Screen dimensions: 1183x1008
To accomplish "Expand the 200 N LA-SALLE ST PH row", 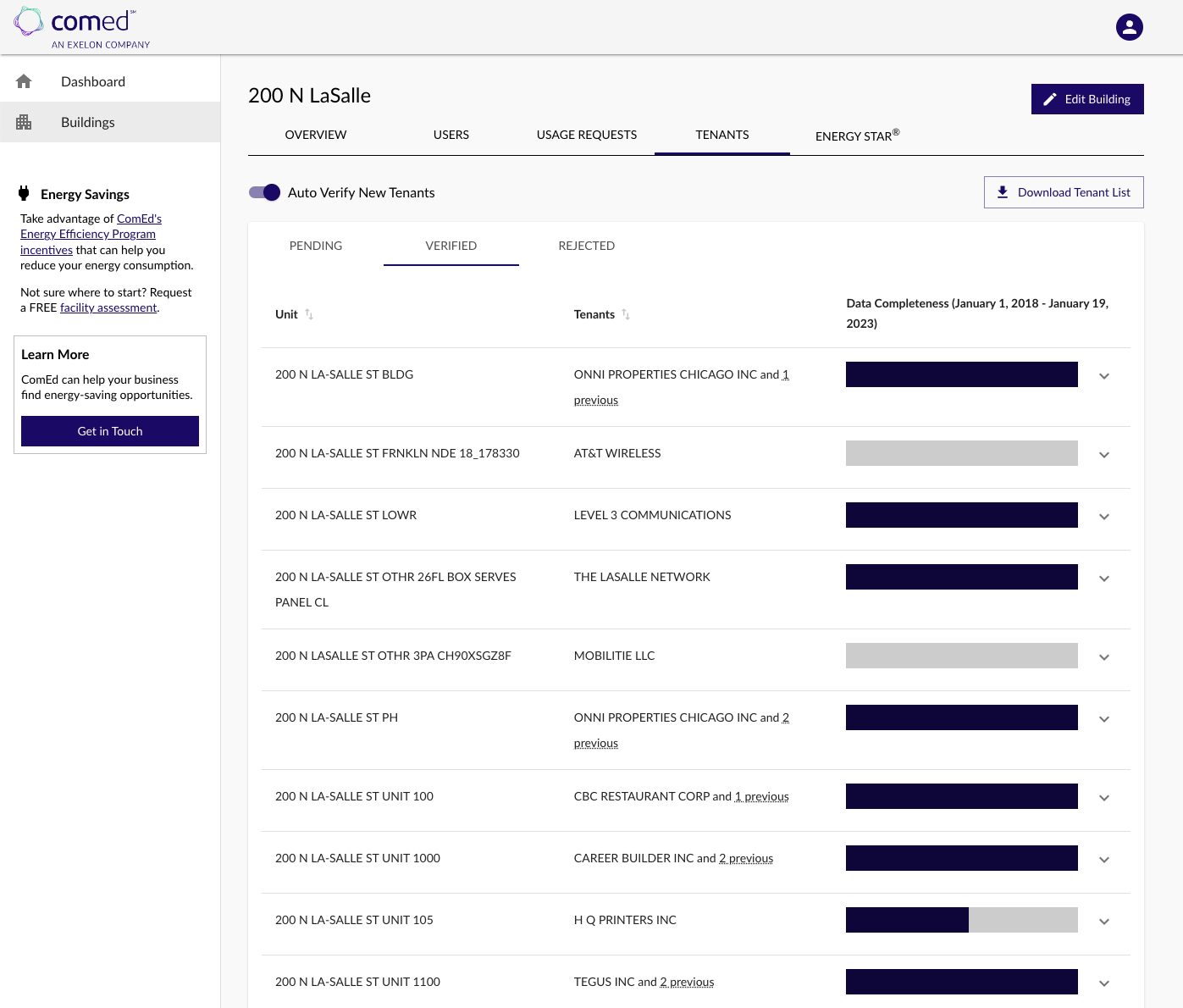I will (1104, 719).
